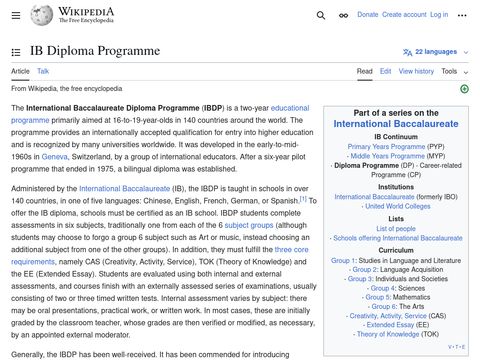Open the List of people link
Image resolution: width=480 pixels, height=360 pixels.
[396, 229]
